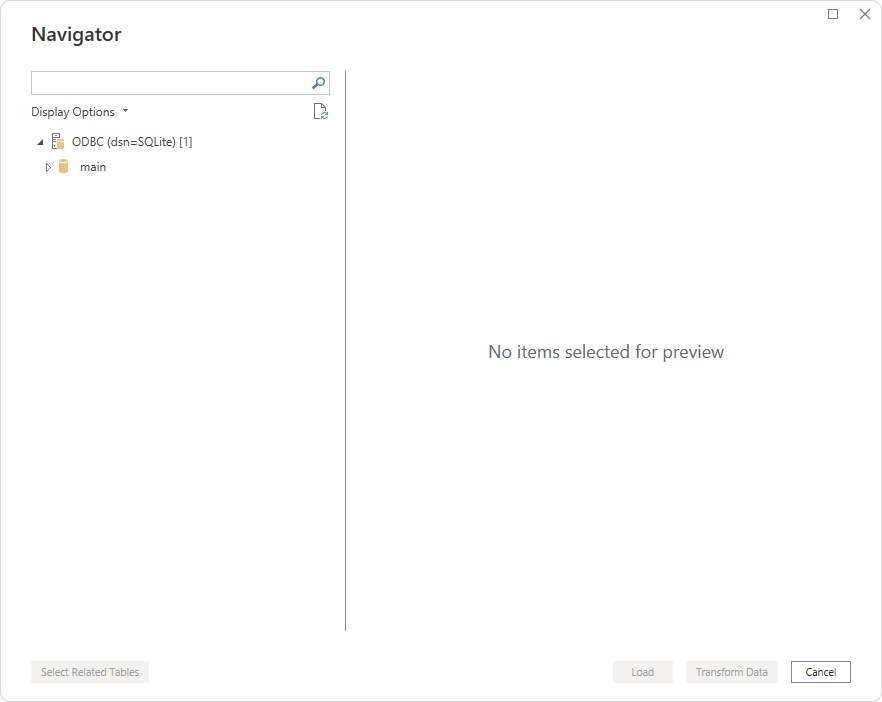Close the Navigator dialog with X
Image resolution: width=882 pixels, height=702 pixels.
click(865, 14)
